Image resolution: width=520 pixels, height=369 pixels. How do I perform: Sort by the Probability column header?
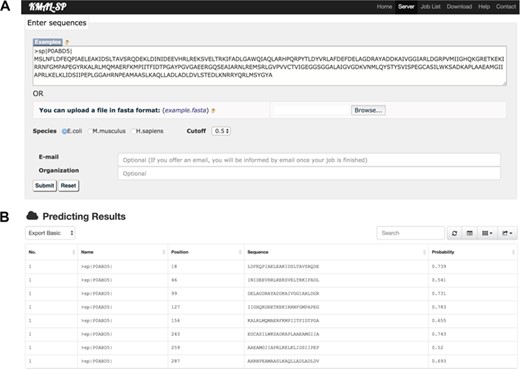pos(473,252)
